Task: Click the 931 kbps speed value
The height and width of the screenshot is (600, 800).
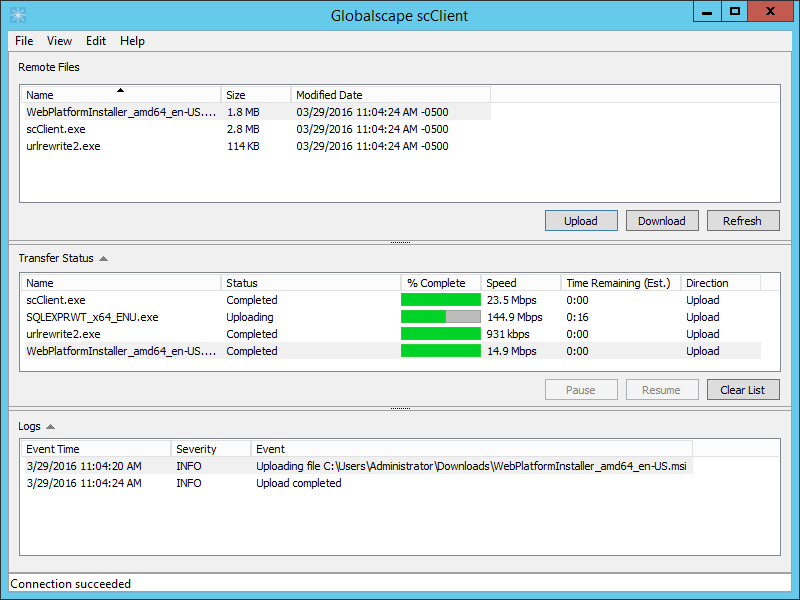Action: coord(508,334)
